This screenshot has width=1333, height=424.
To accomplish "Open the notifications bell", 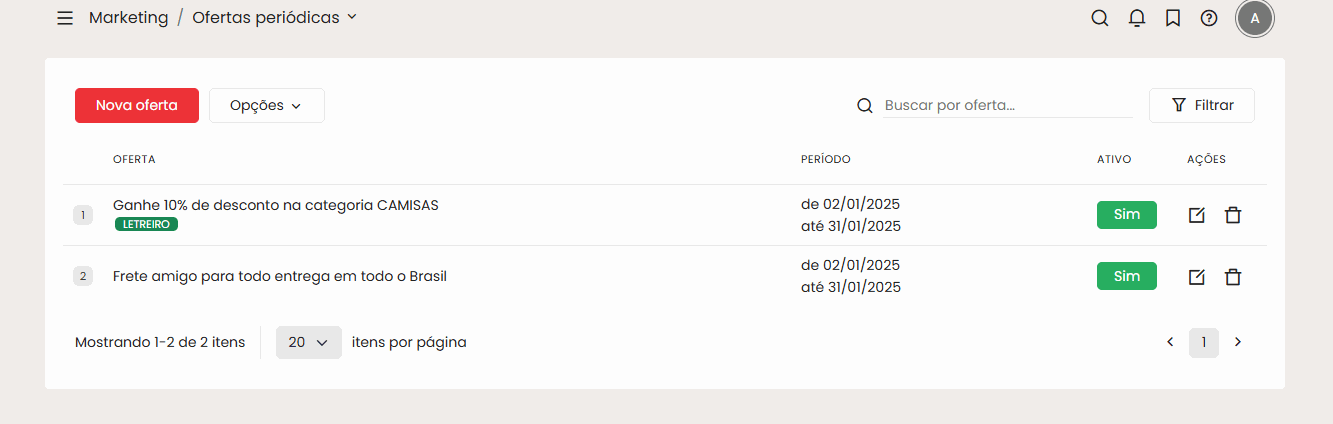I will [x=1137, y=18].
